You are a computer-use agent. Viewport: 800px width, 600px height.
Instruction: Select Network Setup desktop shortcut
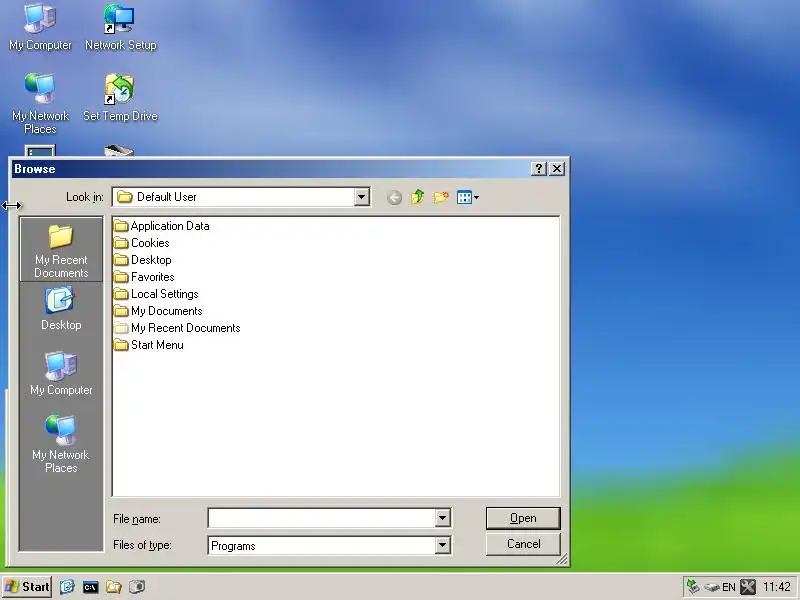(120, 27)
